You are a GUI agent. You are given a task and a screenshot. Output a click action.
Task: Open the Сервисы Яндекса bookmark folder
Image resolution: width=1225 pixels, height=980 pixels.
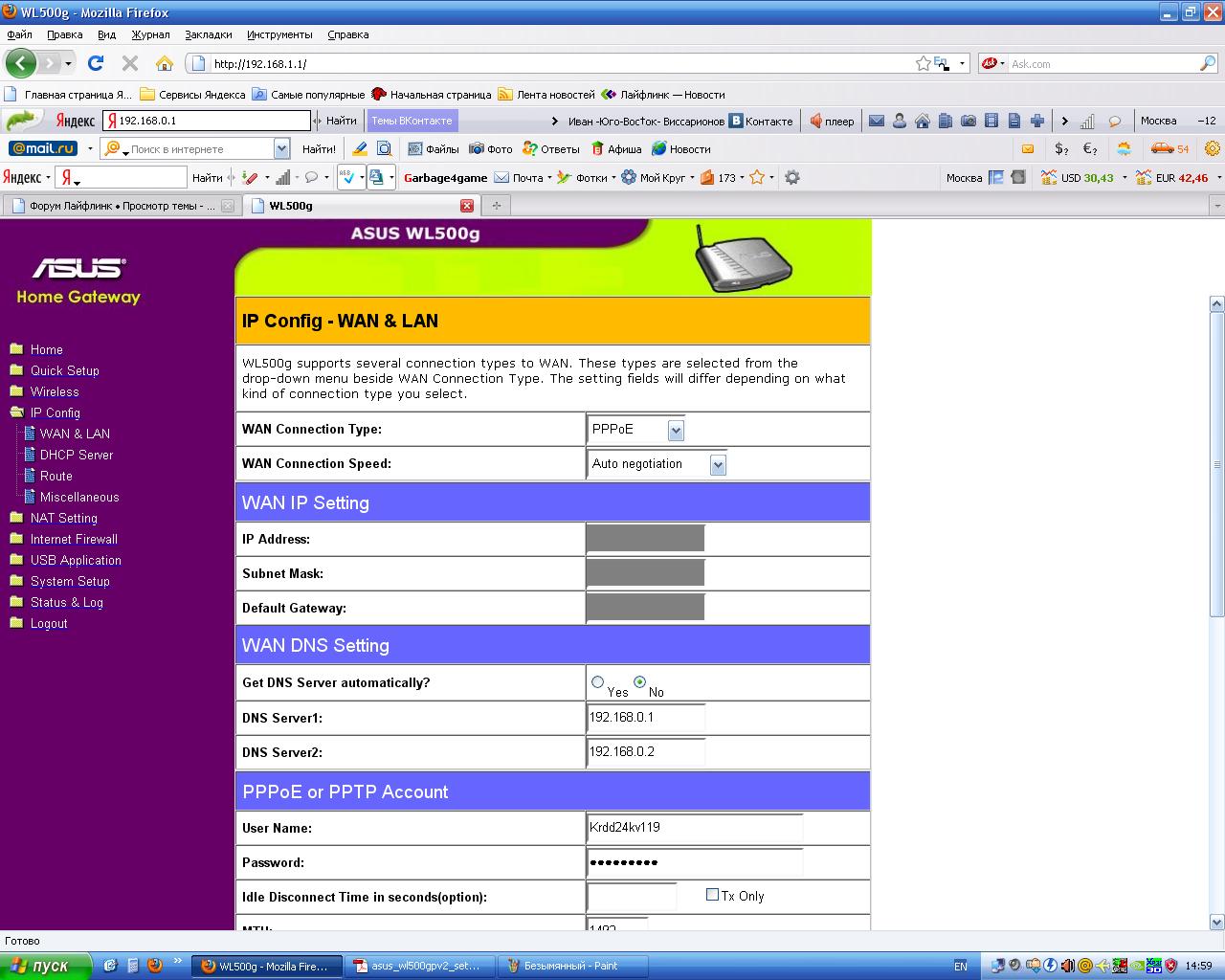coord(192,95)
